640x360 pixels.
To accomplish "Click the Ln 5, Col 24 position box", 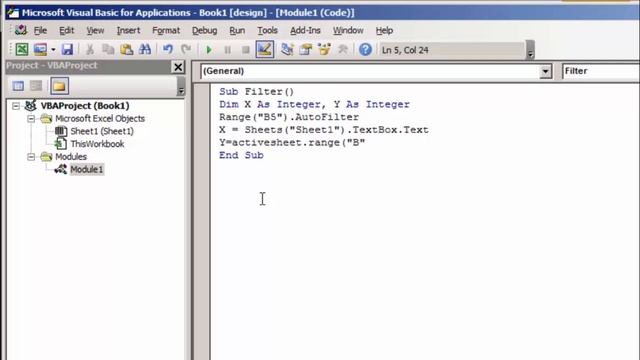I will pyautogui.click(x=451, y=50).
